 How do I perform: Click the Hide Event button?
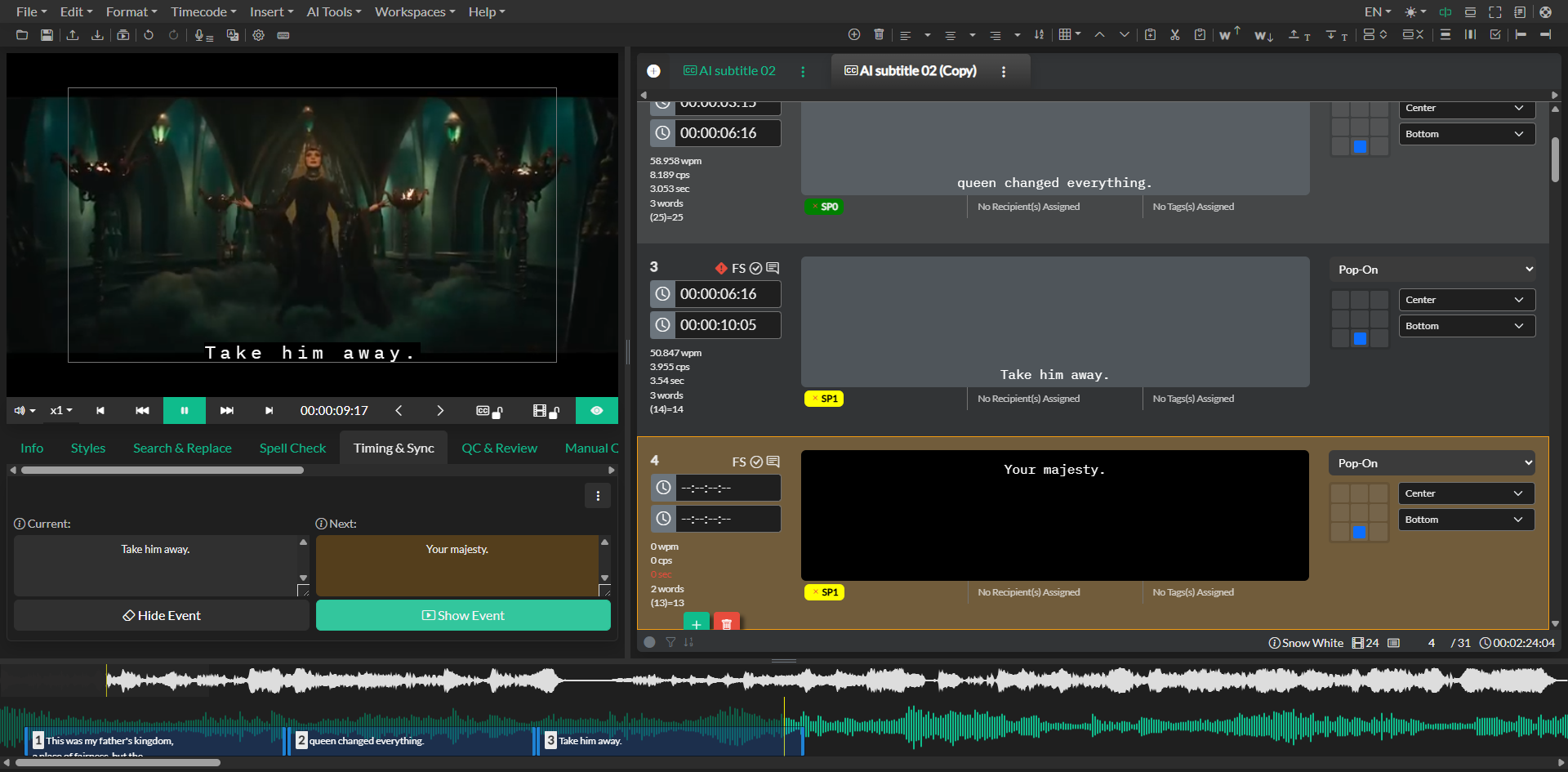point(161,615)
